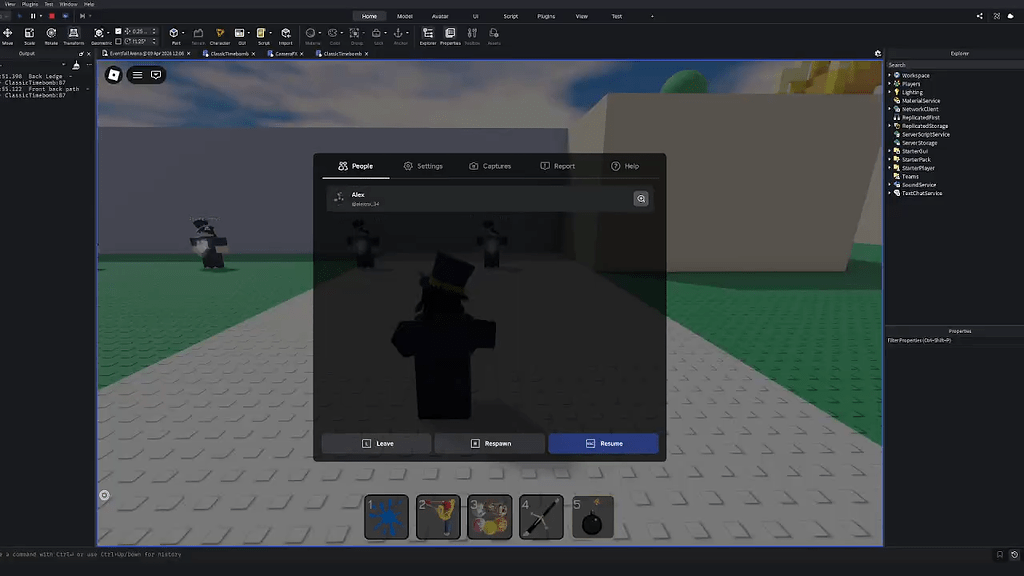Screen dimensions: 1024x576
Task: Open the Character tool
Action: 220,36
